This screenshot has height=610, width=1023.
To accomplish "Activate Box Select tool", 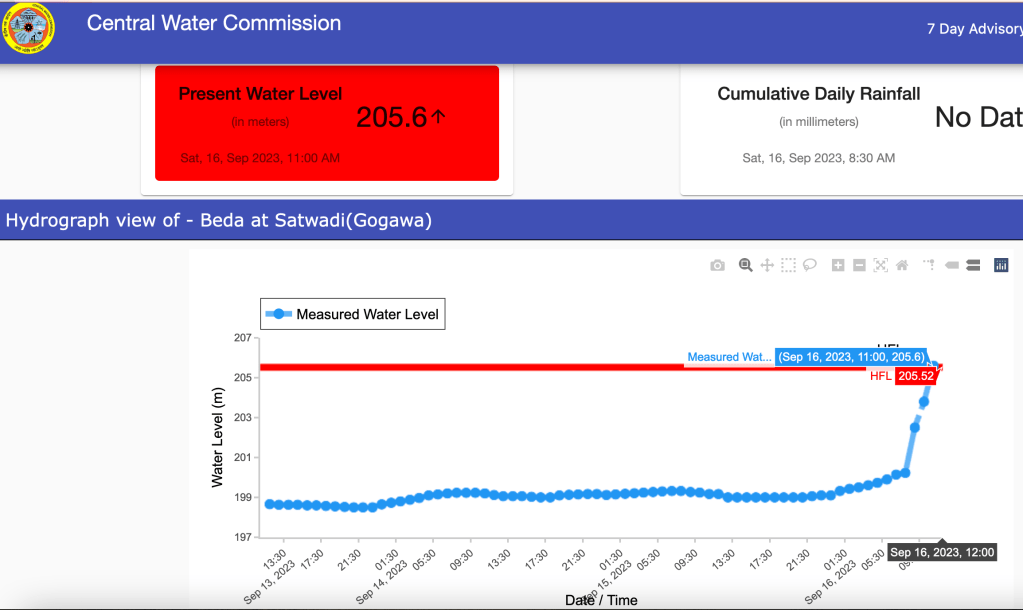I will (x=788, y=265).
